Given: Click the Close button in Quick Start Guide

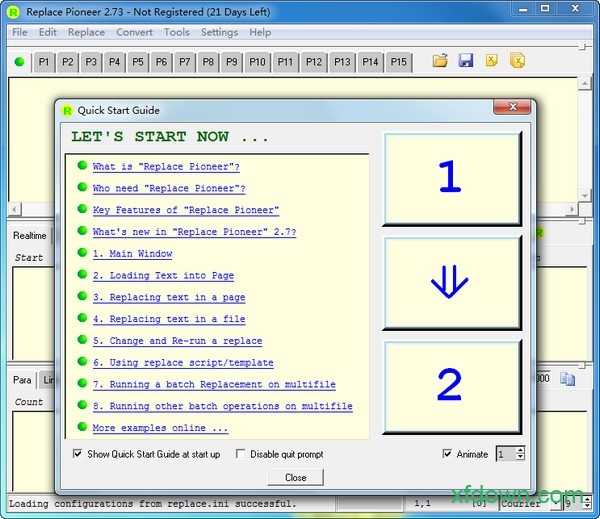Looking at the screenshot, I should pos(295,477).
